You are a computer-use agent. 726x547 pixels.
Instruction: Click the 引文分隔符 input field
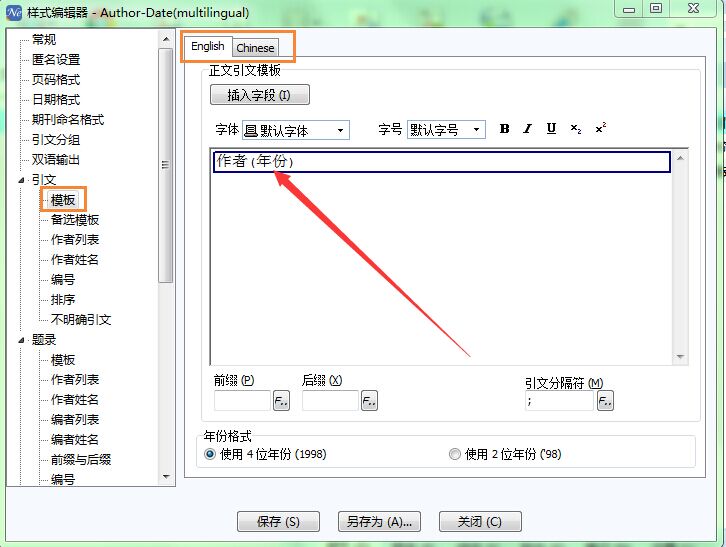coord(559,401)
